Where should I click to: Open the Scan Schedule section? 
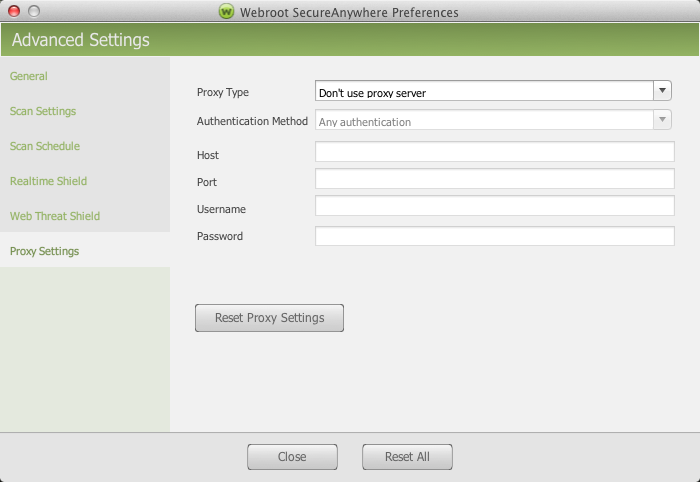point(45,146)
